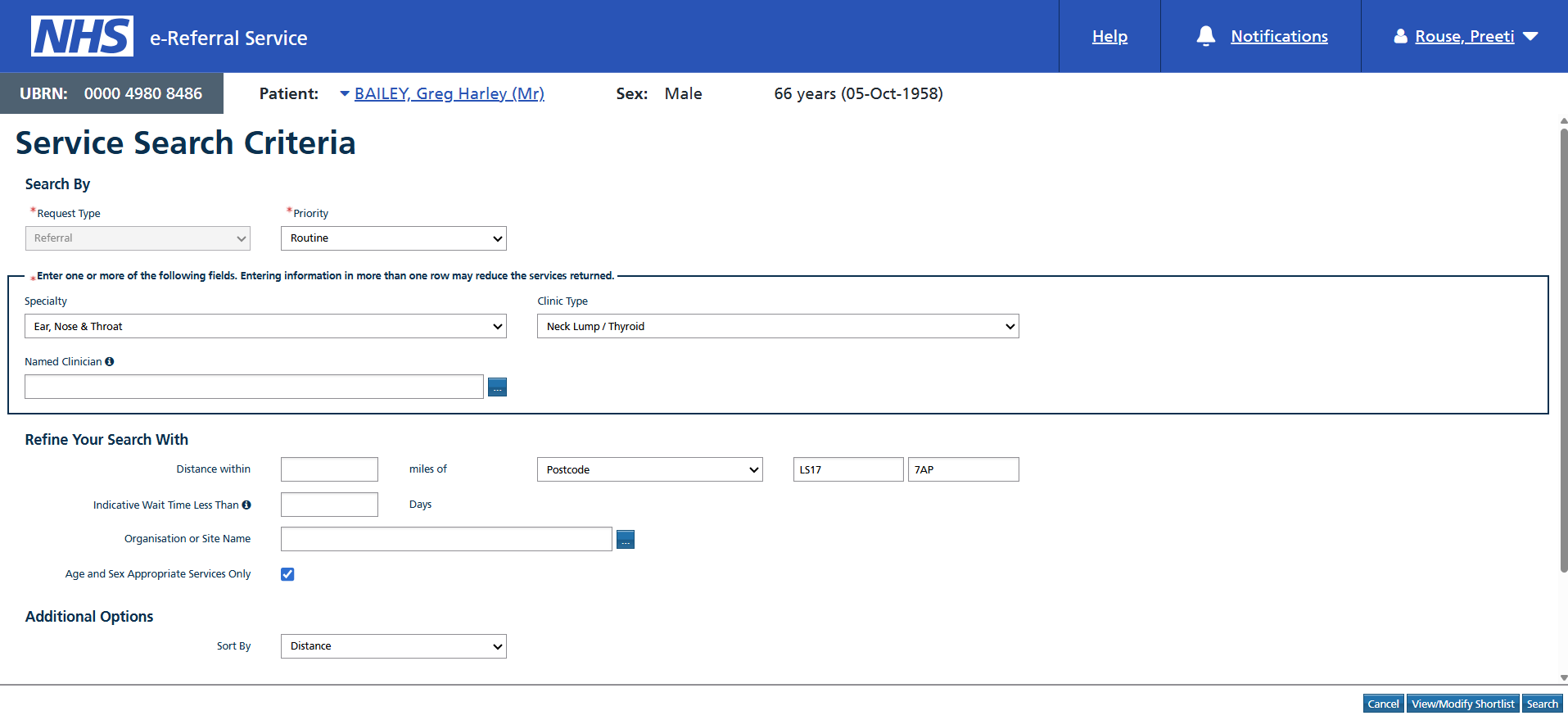Focus the Named Clinician text field

point(254,387)
